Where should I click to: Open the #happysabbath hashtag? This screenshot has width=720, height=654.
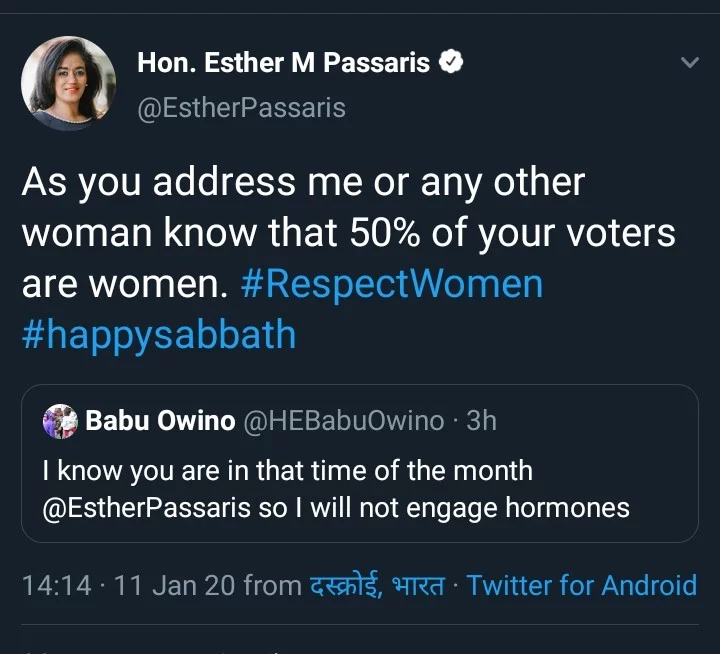click(159, 333)
